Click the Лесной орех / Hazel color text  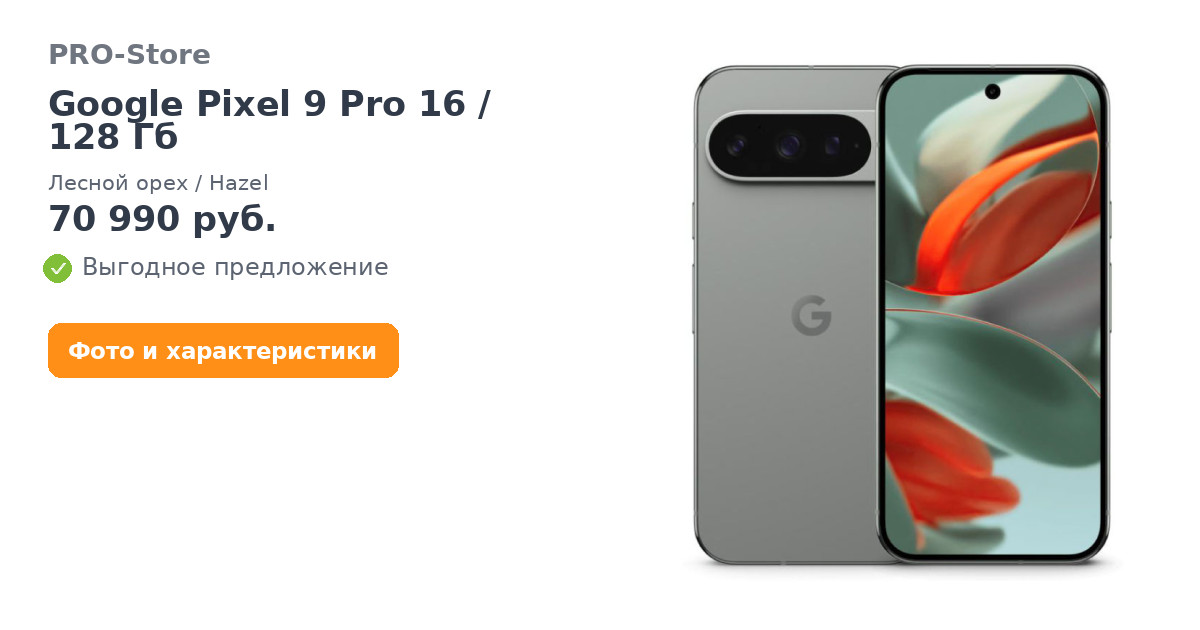(158, 183)
